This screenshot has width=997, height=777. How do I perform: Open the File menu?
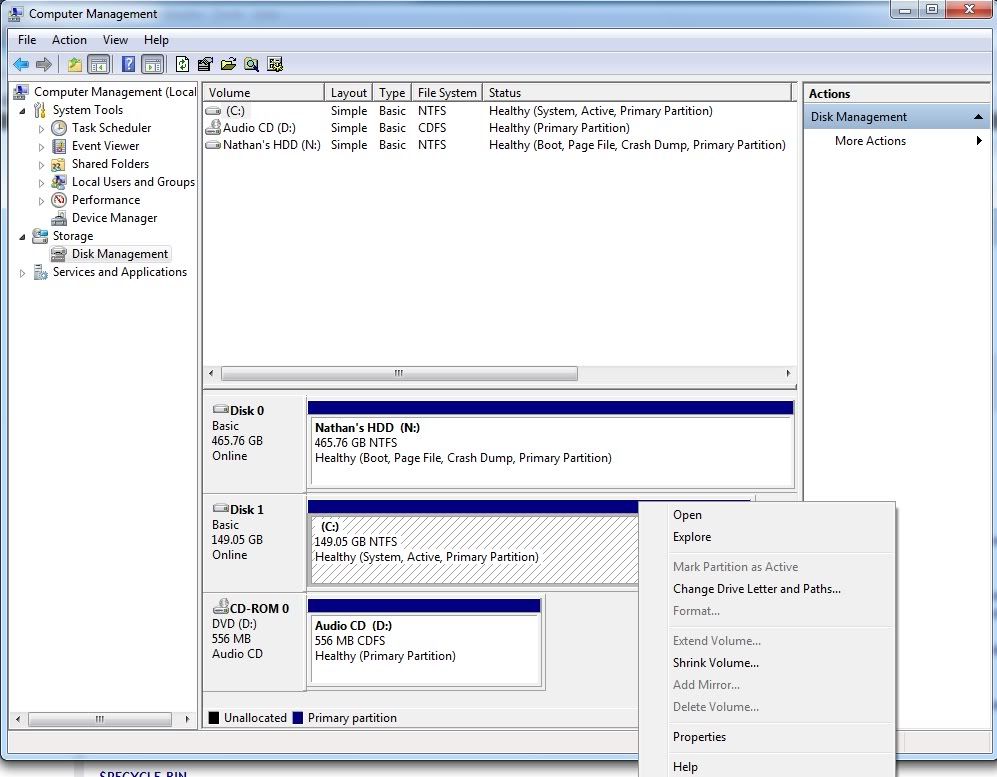click(27, 39)
